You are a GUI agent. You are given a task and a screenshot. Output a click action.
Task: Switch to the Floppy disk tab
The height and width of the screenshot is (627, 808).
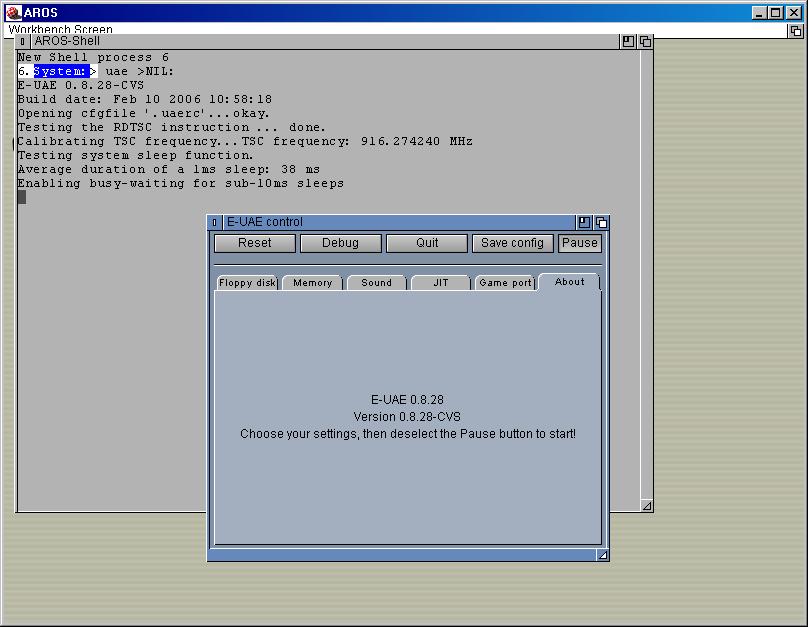pos(247,283)
